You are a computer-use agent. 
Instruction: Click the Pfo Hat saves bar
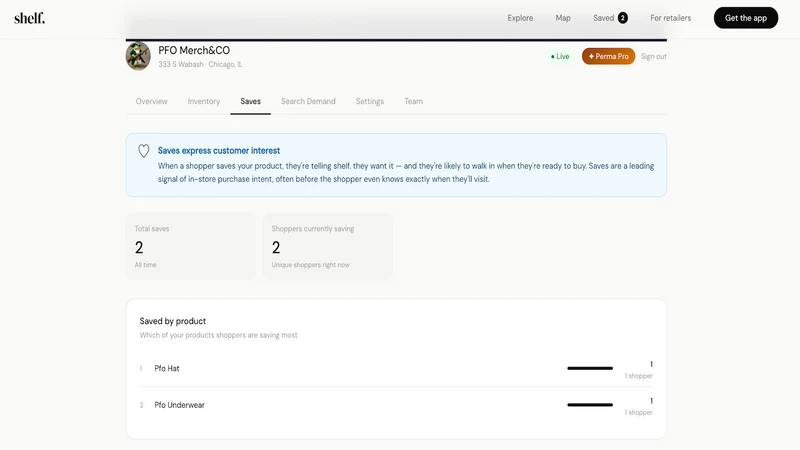tap(590, 368)
